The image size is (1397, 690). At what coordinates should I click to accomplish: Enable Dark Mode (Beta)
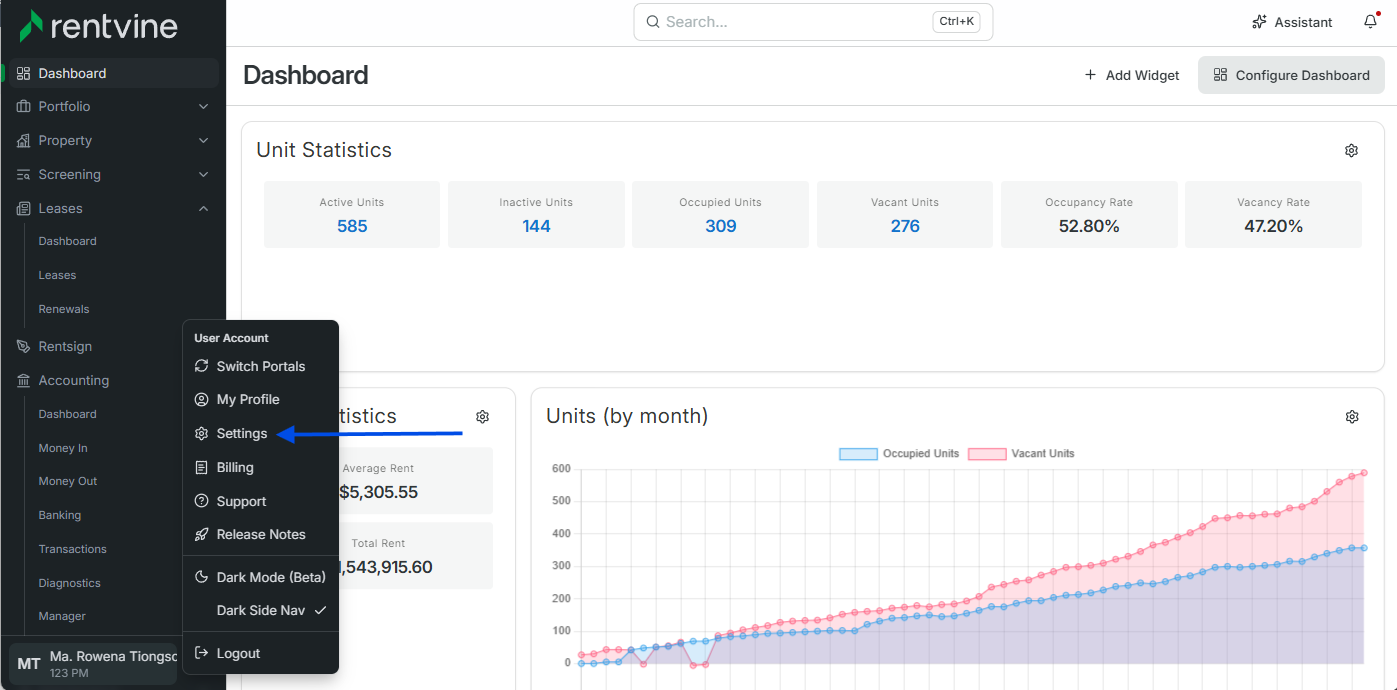[261, 577]
